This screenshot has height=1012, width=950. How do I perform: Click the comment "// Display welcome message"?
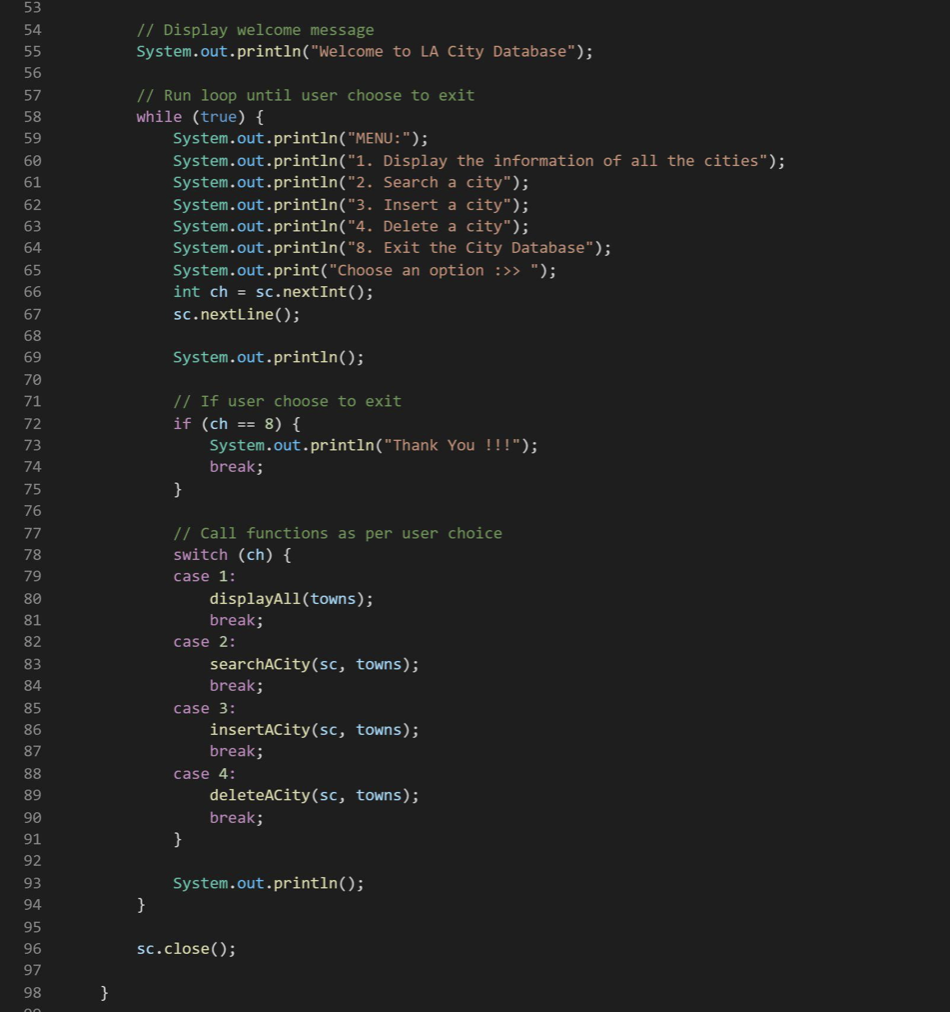(255, 30)
